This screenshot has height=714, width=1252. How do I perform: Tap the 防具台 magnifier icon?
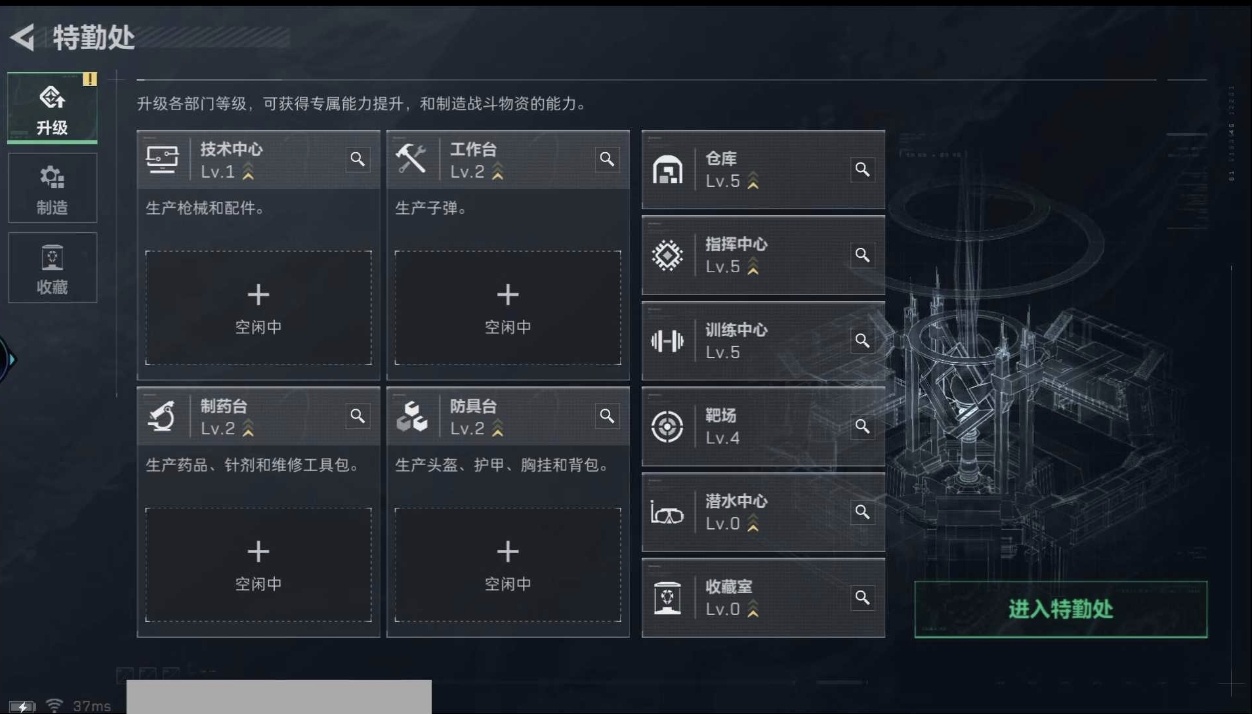pos(607,416)
